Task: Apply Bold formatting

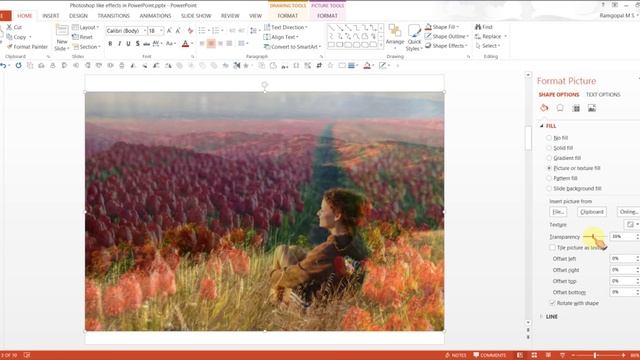Action: 110,44
